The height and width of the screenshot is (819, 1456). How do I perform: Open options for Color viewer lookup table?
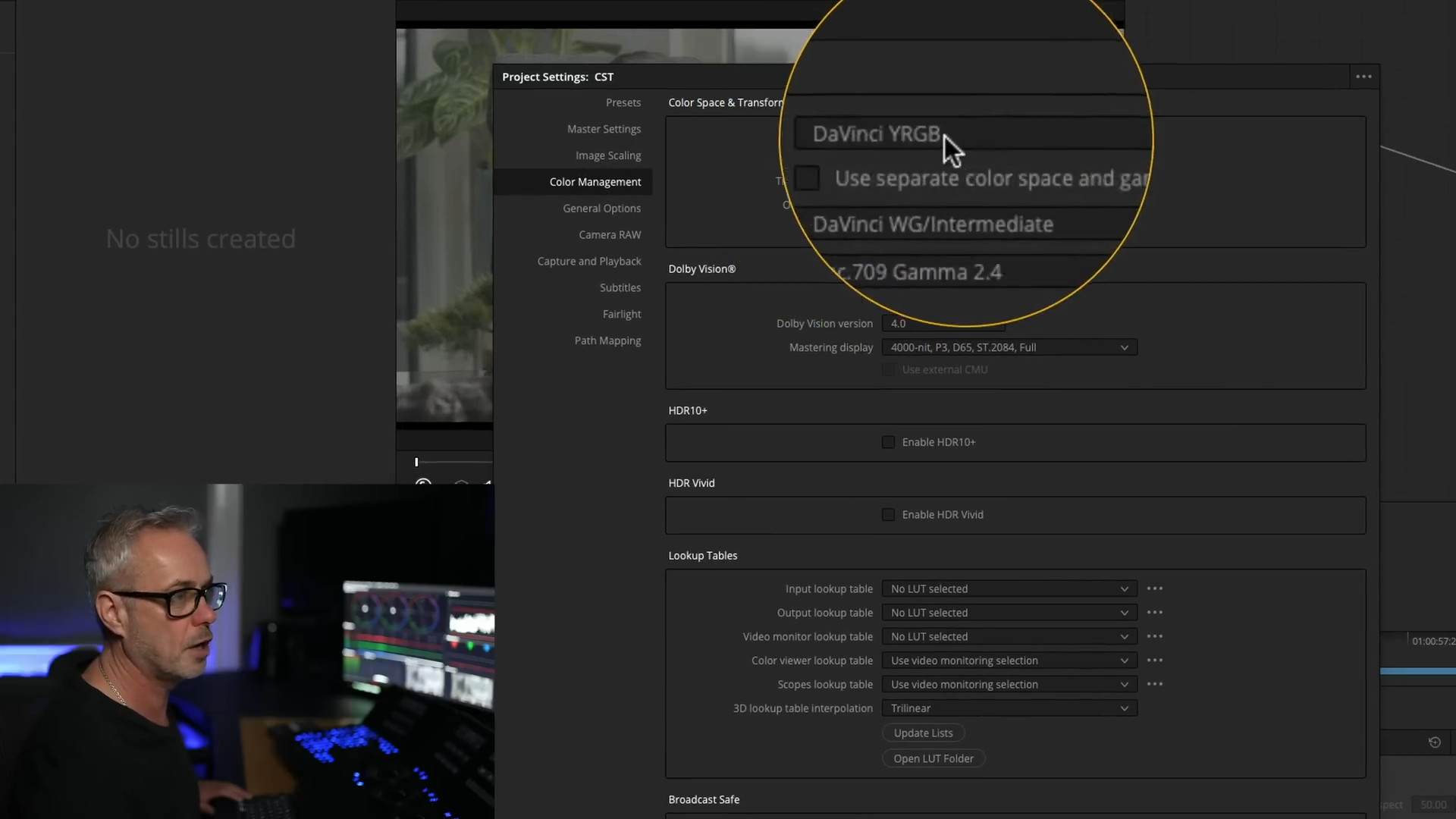[1154, 661]
